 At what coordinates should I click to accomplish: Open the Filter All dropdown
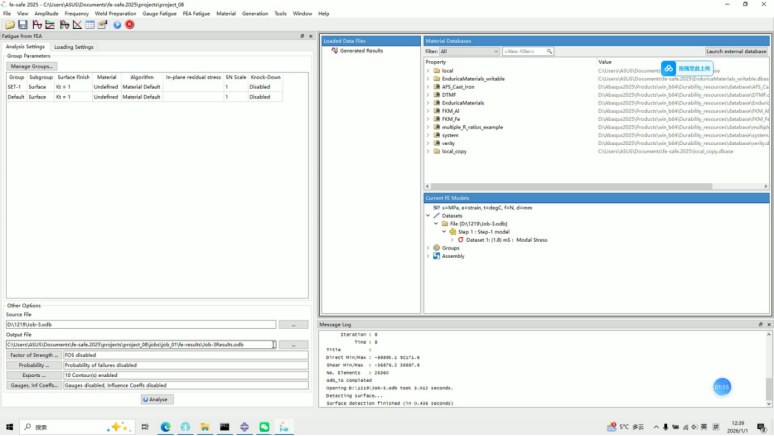(469, 51)
